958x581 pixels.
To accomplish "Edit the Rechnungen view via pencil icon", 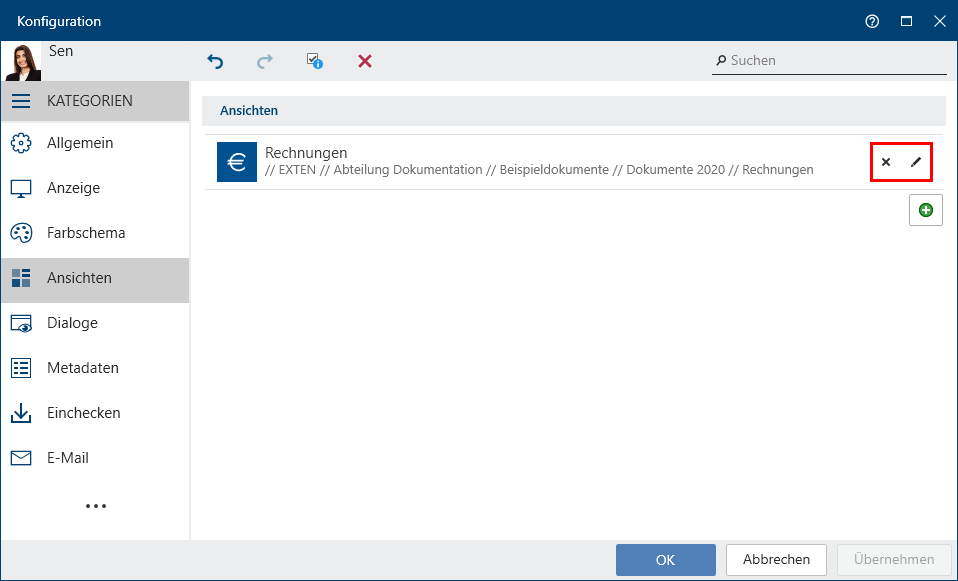I will [916, 162].
